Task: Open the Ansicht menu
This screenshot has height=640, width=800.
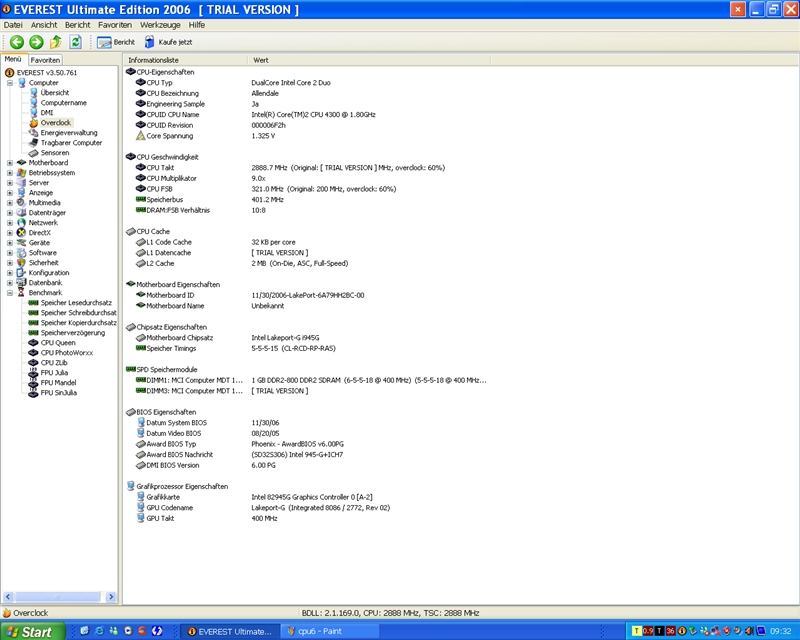Action: 44,24
